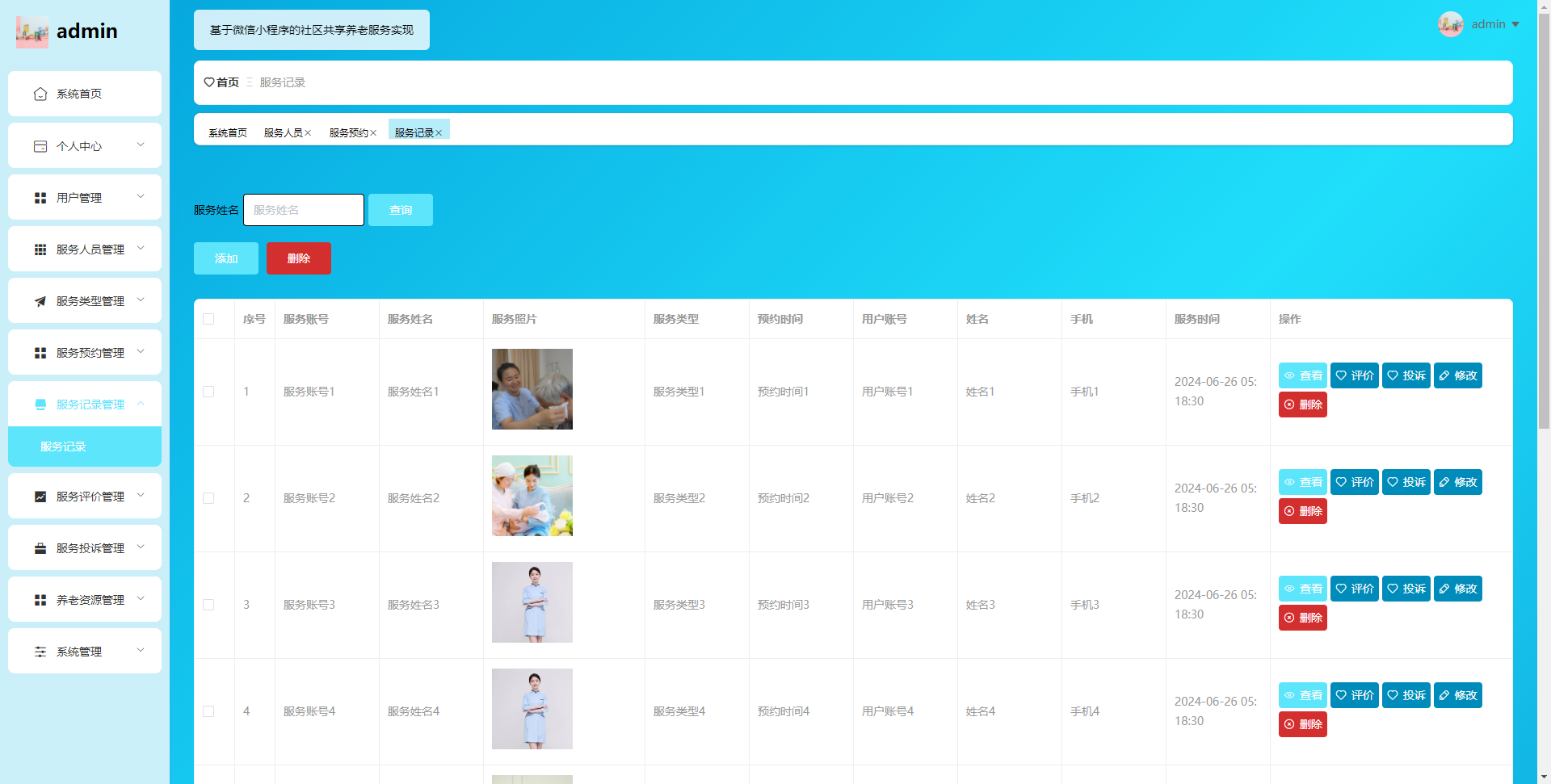This screenshot has height=784, width=1551.
Task: Open the photo thumbnail in row 服务账号2
Action: (532, 496)
